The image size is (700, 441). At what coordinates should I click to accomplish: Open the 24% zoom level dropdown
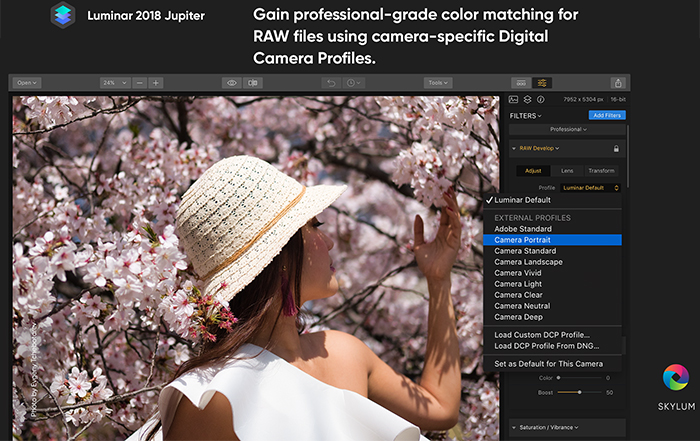115,83
